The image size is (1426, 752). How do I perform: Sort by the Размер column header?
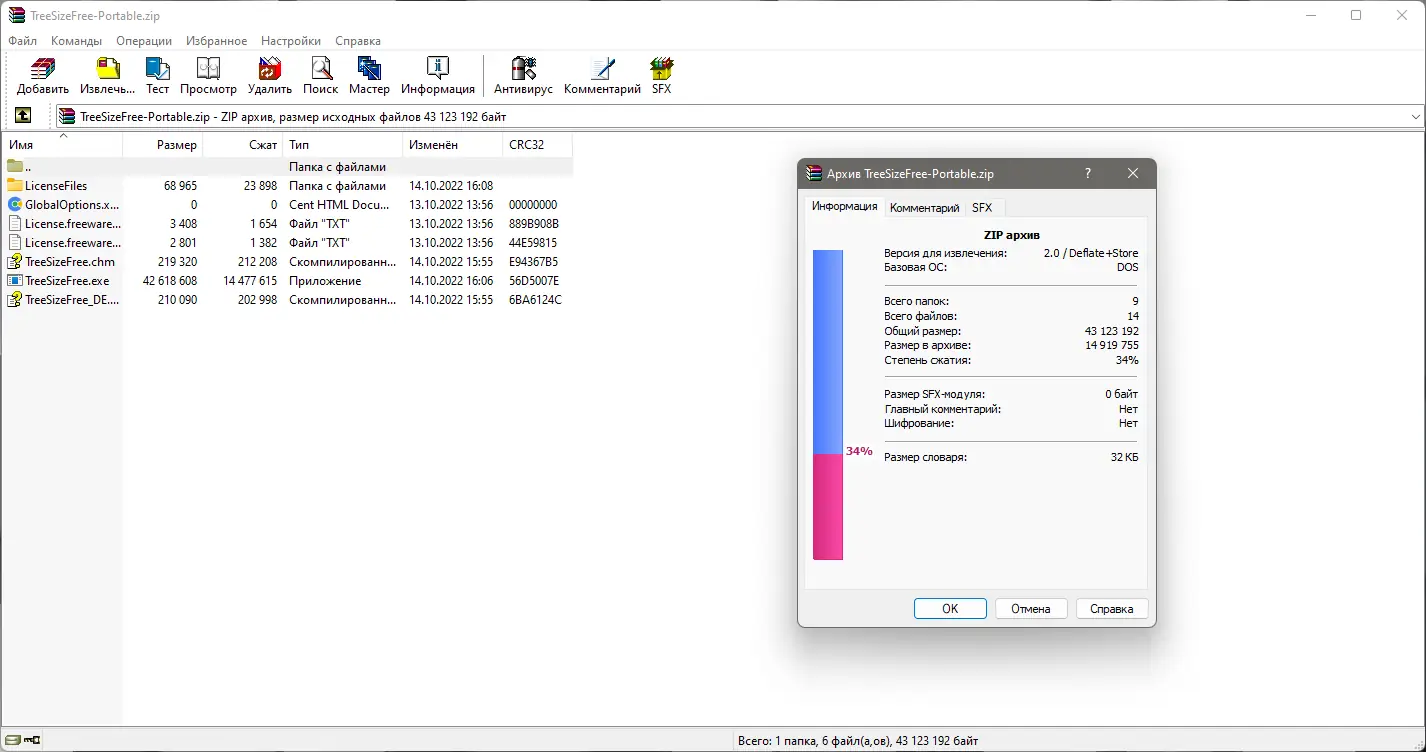163,145
